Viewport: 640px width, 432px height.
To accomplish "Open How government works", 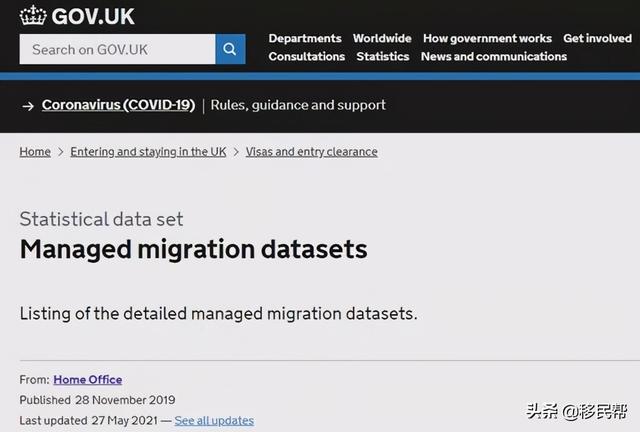I will [x=487, y=38].
